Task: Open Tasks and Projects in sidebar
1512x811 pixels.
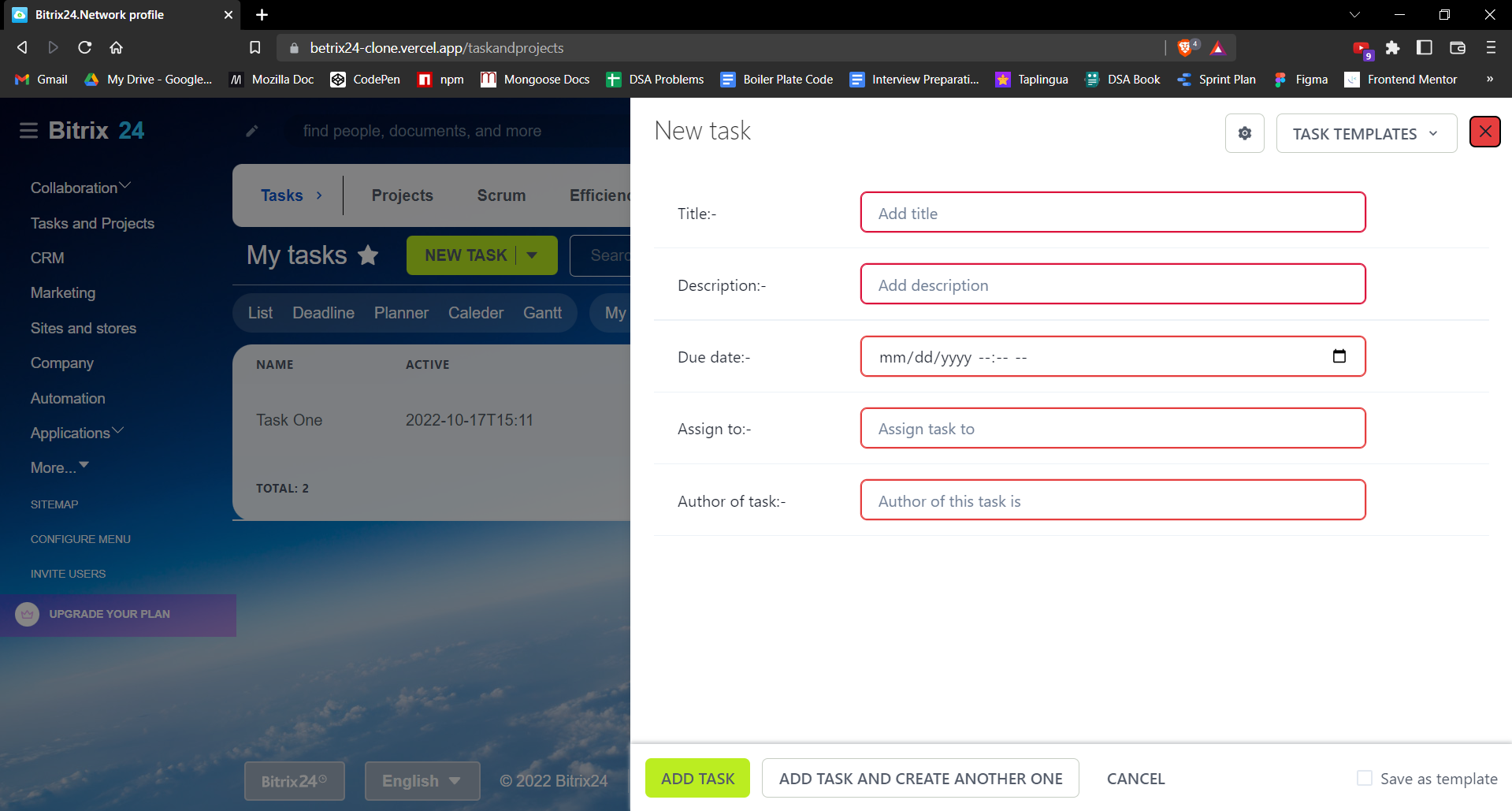Action: [92, 223]
